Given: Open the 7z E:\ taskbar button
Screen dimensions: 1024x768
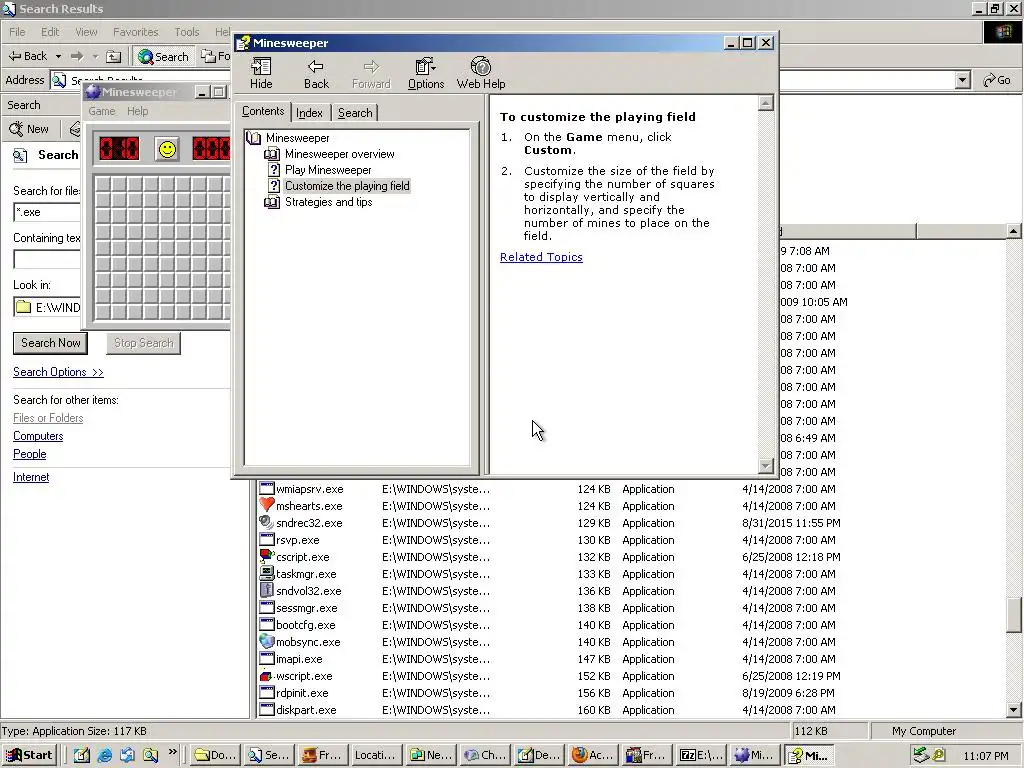Looking at the screenshot, I should [701, 755].
